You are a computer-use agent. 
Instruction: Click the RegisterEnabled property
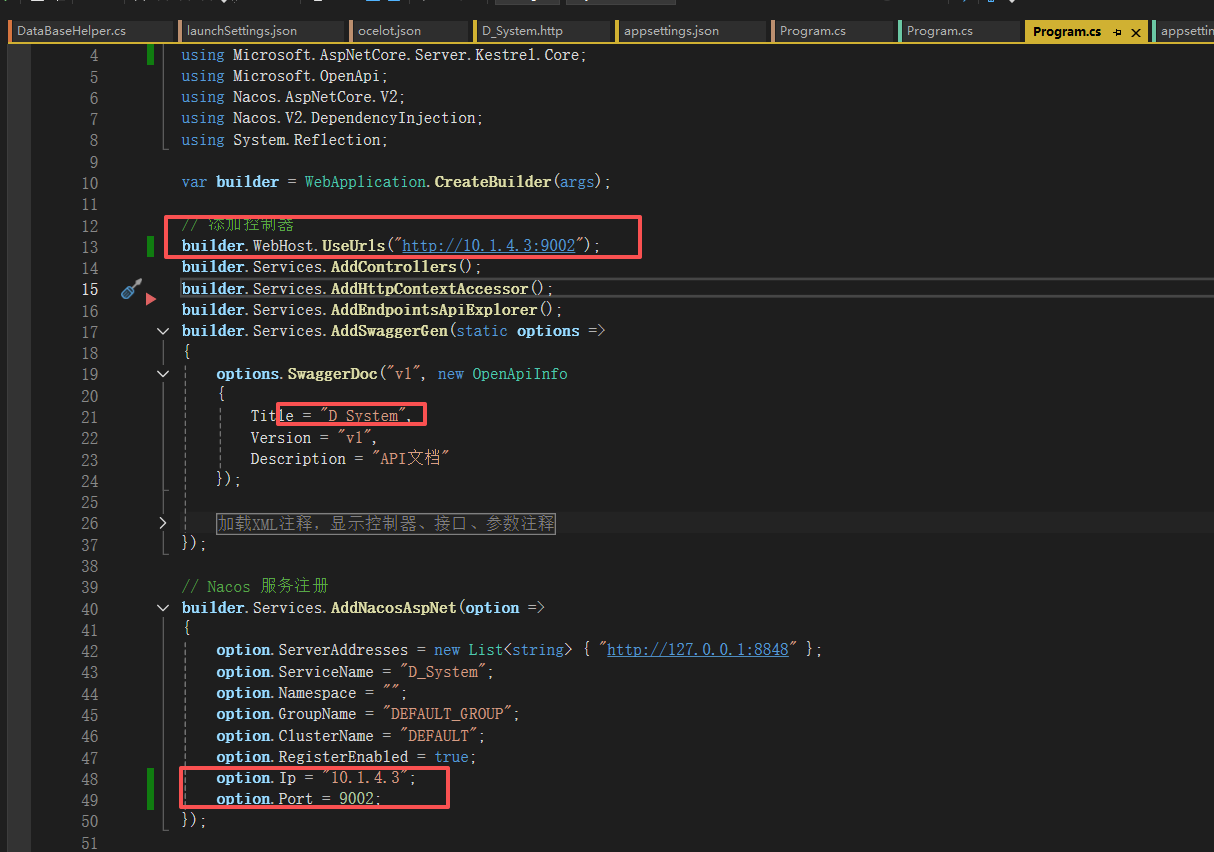click(343, 757)
